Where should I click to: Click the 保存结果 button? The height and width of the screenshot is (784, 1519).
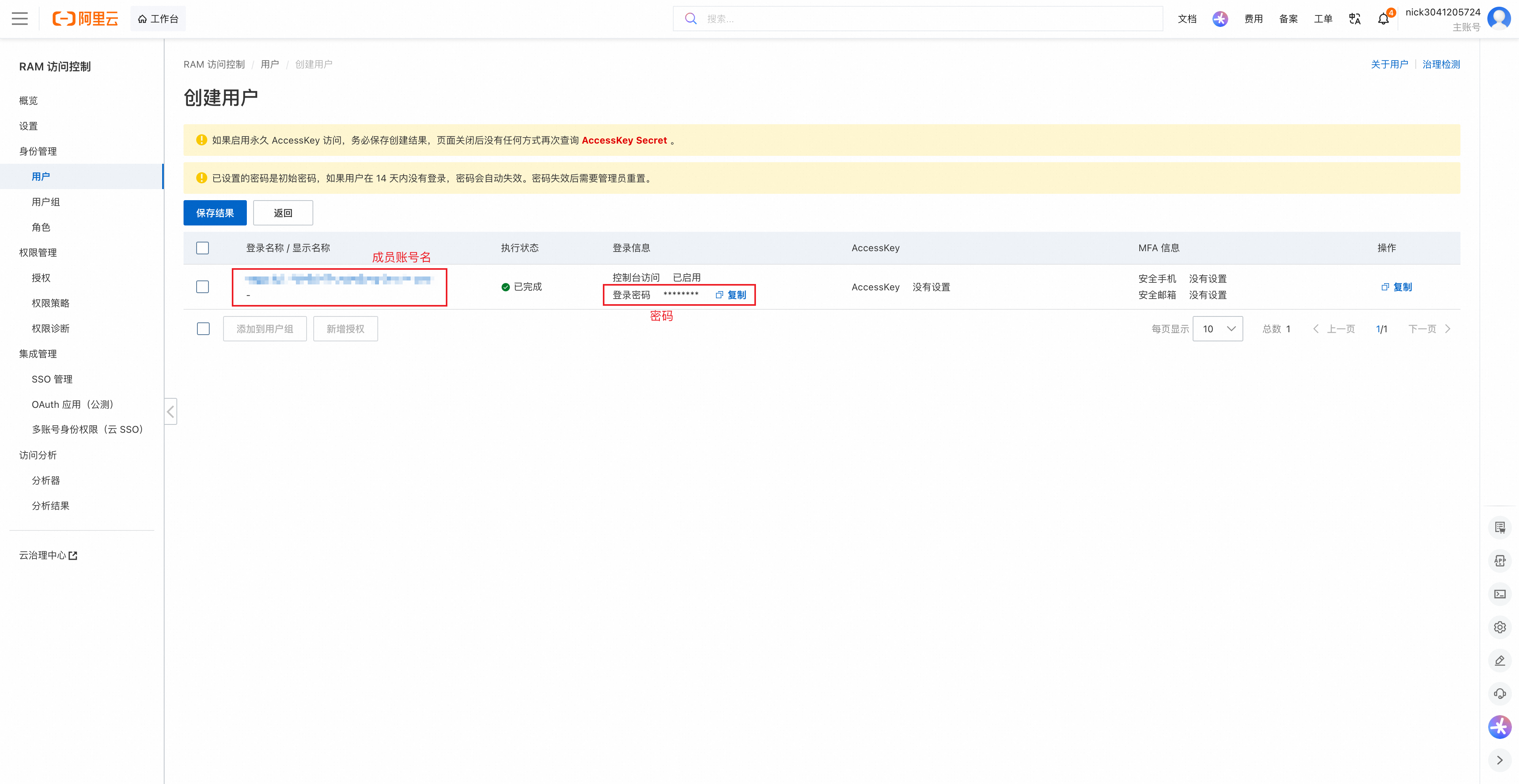[x=215, y=213]
